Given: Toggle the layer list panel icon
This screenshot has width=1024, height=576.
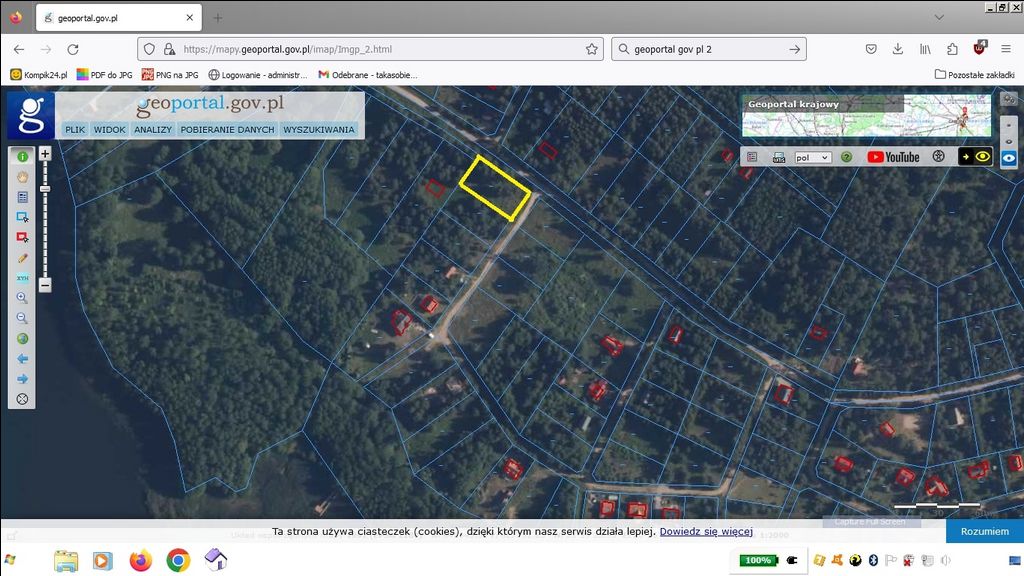Looking at the screenshot, I should pos(752,157).
